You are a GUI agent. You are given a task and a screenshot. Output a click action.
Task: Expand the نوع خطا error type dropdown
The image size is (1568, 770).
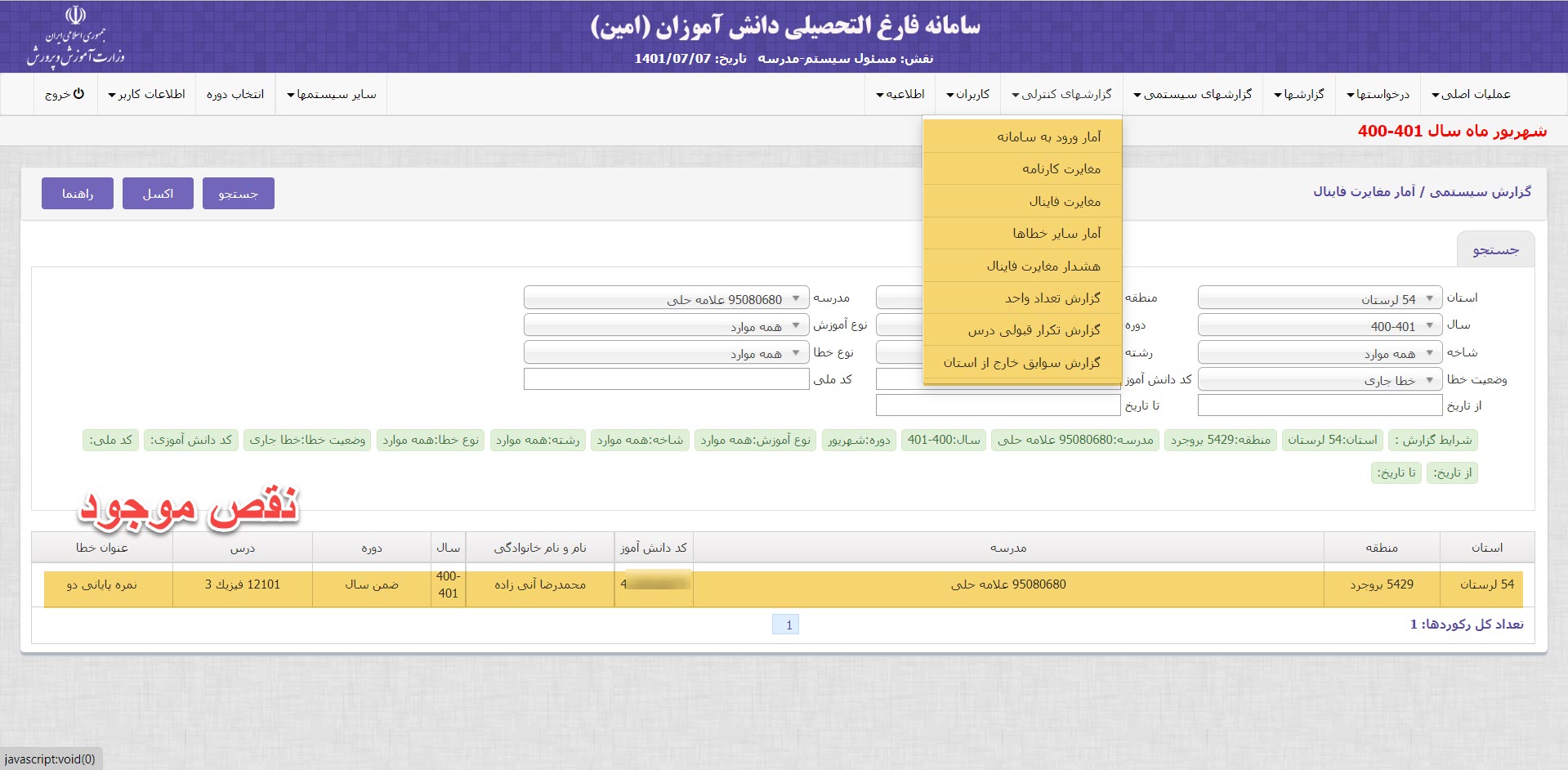point(666,353)
